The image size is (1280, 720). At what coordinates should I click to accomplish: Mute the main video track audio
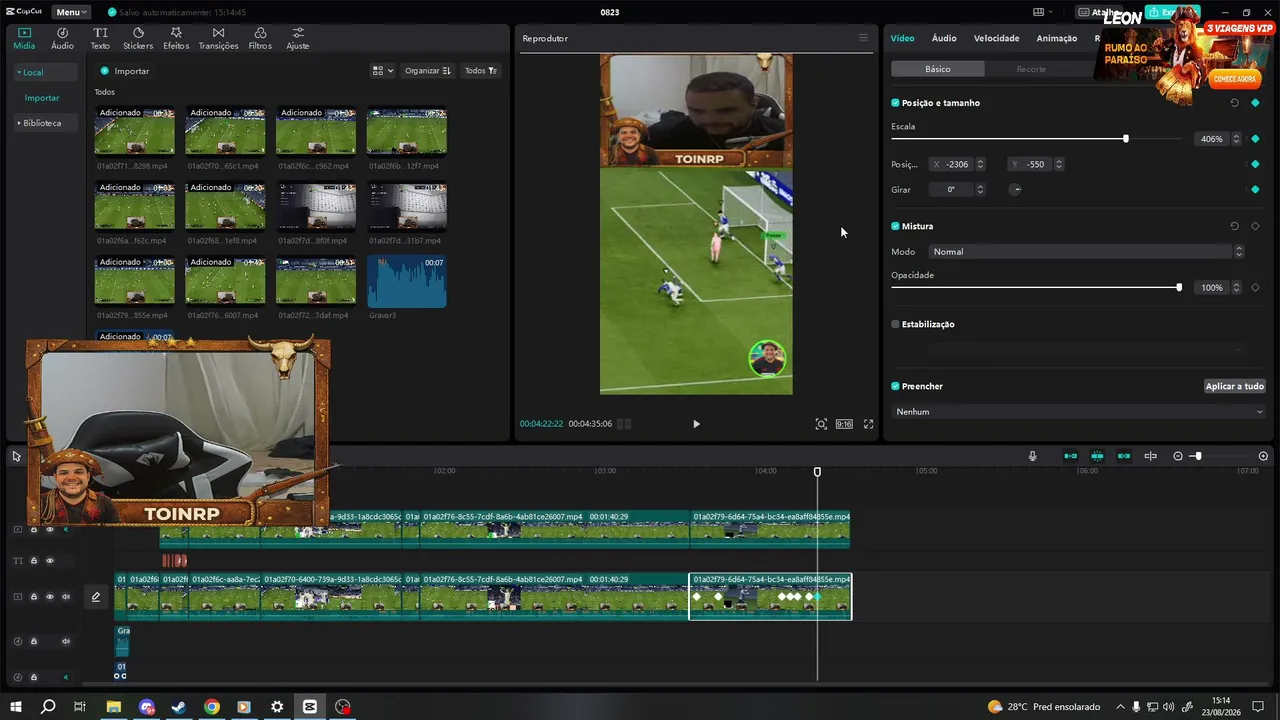pyautogui.click(x=66, y=597)
